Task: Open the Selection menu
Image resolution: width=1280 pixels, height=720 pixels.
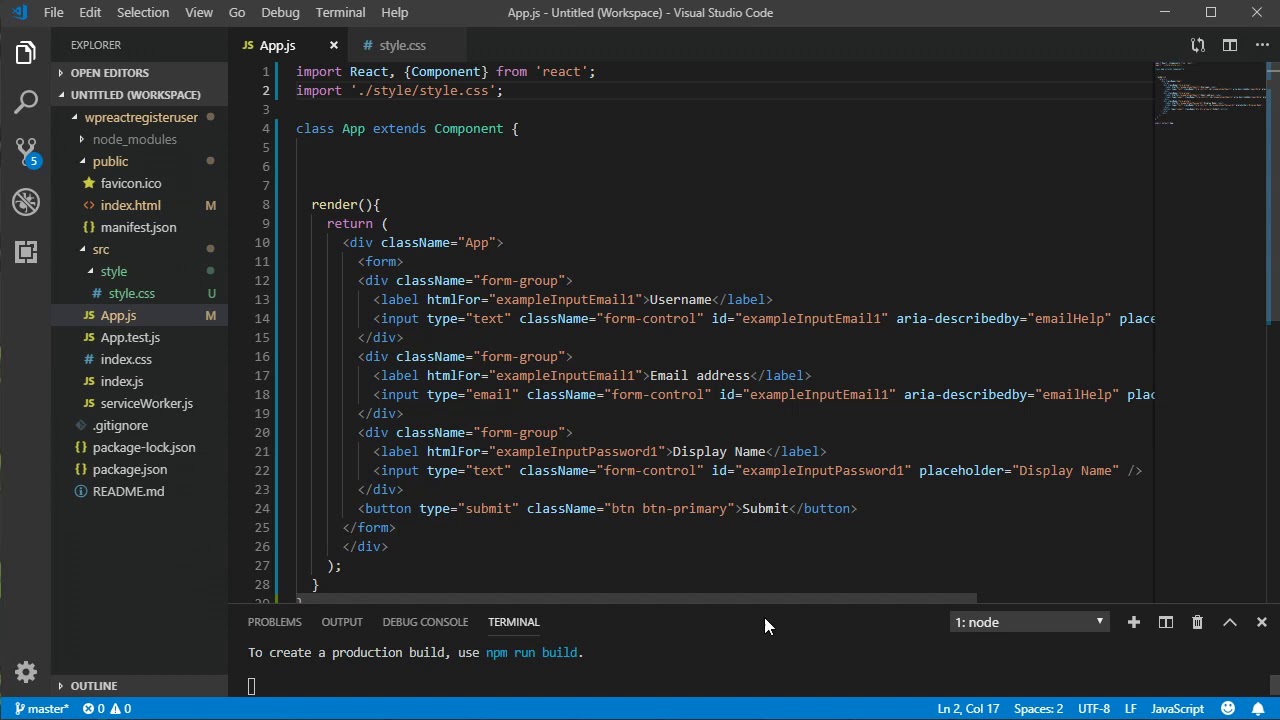Action: (x=143, y=12)
